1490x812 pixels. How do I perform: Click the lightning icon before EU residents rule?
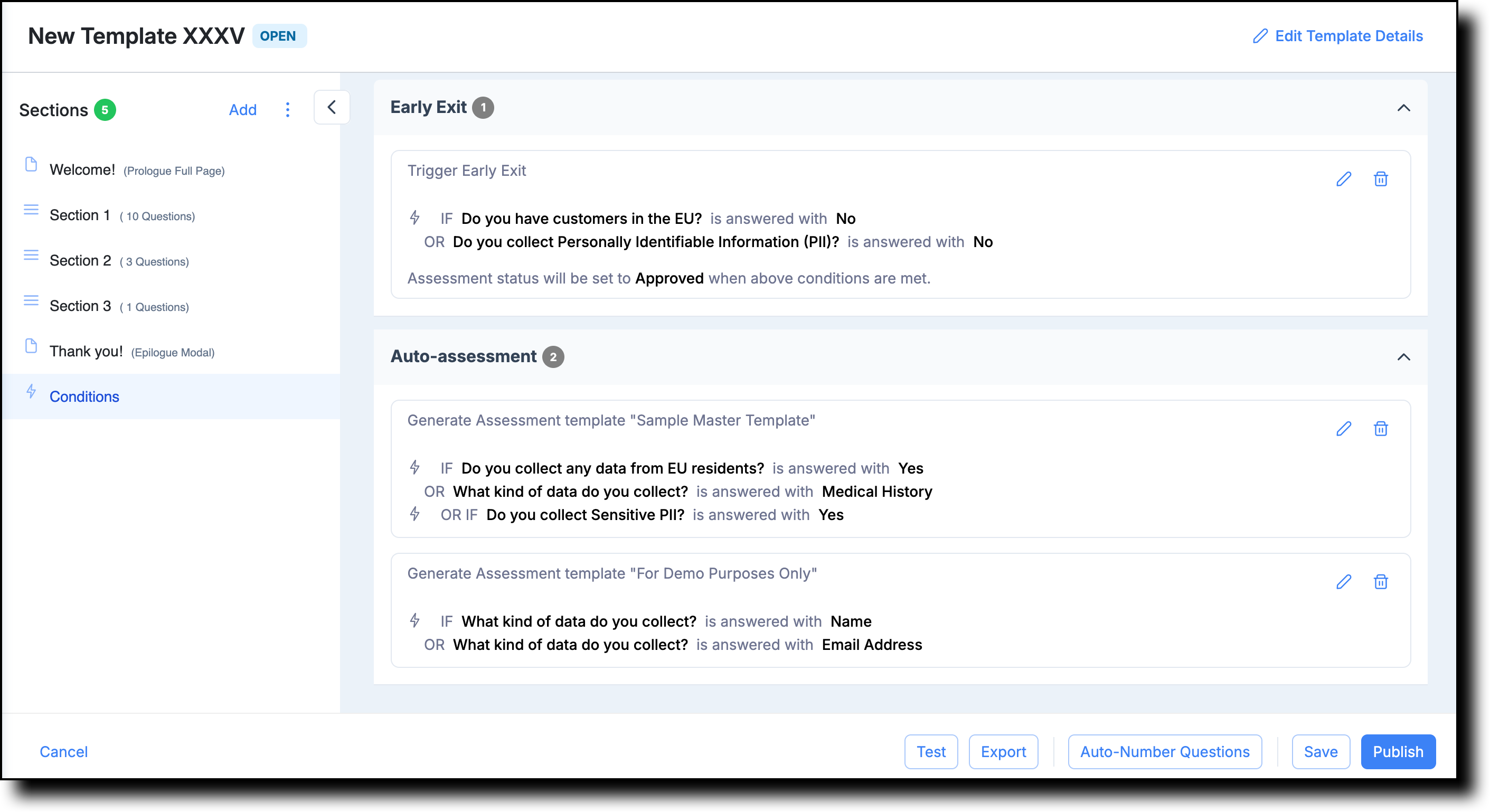(414, 467)
